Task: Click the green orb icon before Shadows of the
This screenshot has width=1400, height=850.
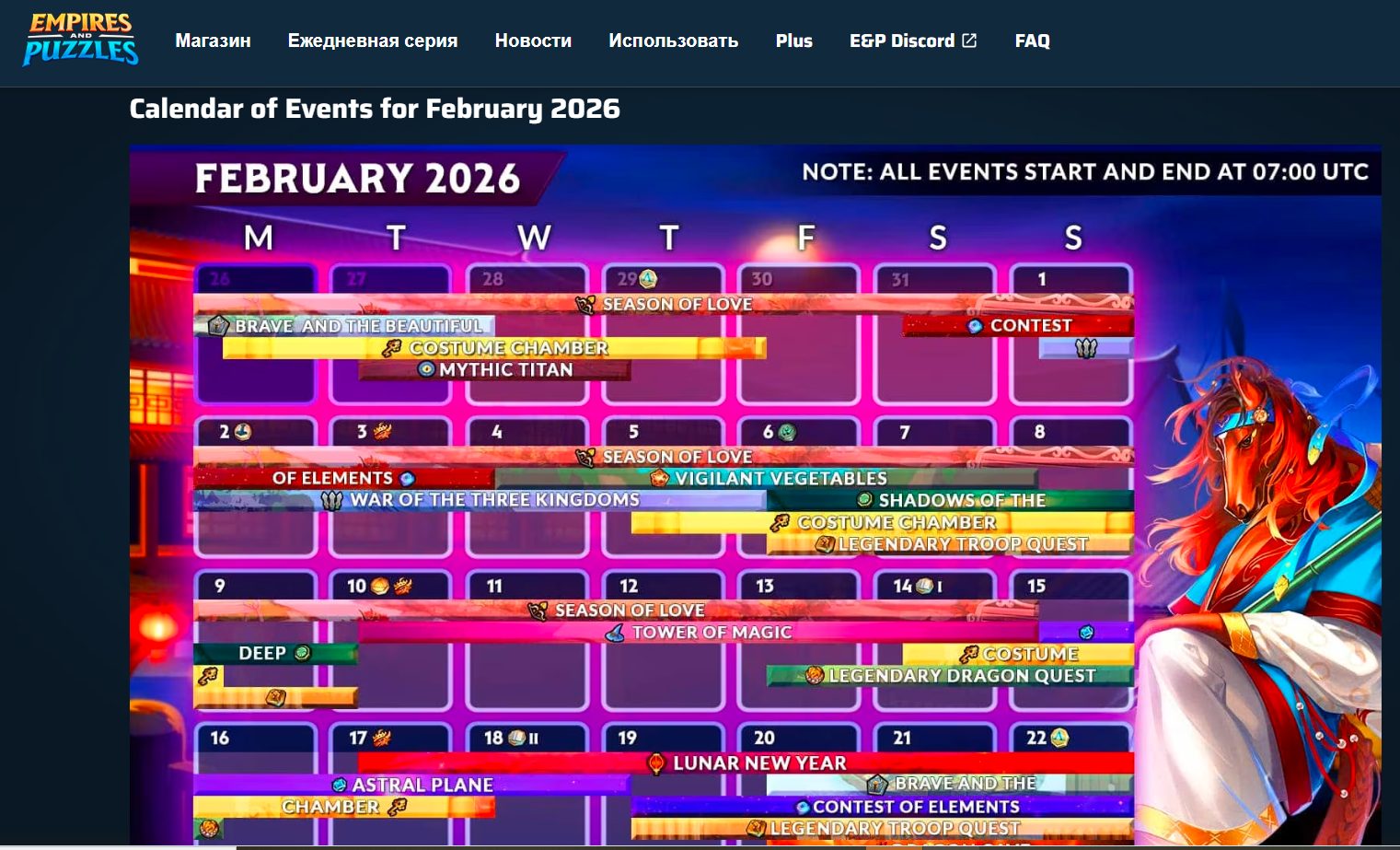Action: pyautogui.click(x=864, y=500)
